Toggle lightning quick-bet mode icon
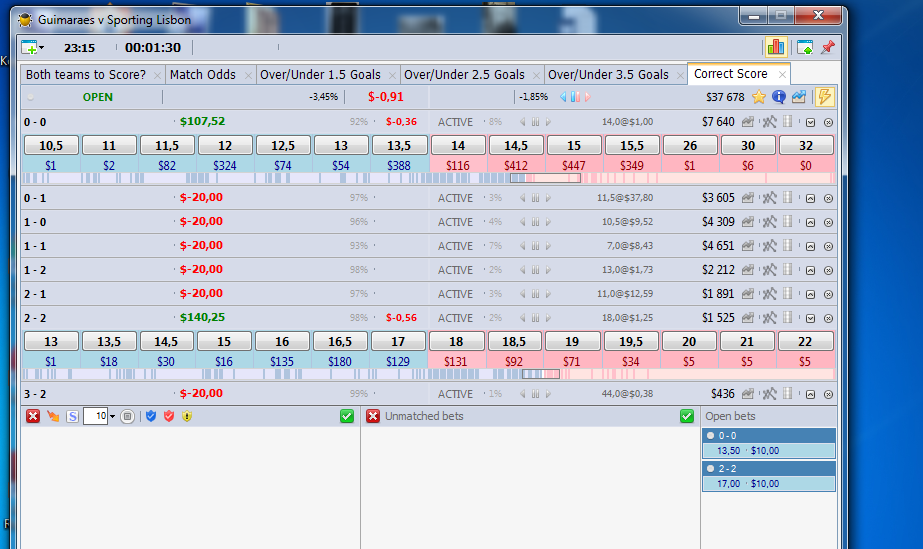This screenshot has height=549, width=923. click(824, 97)
